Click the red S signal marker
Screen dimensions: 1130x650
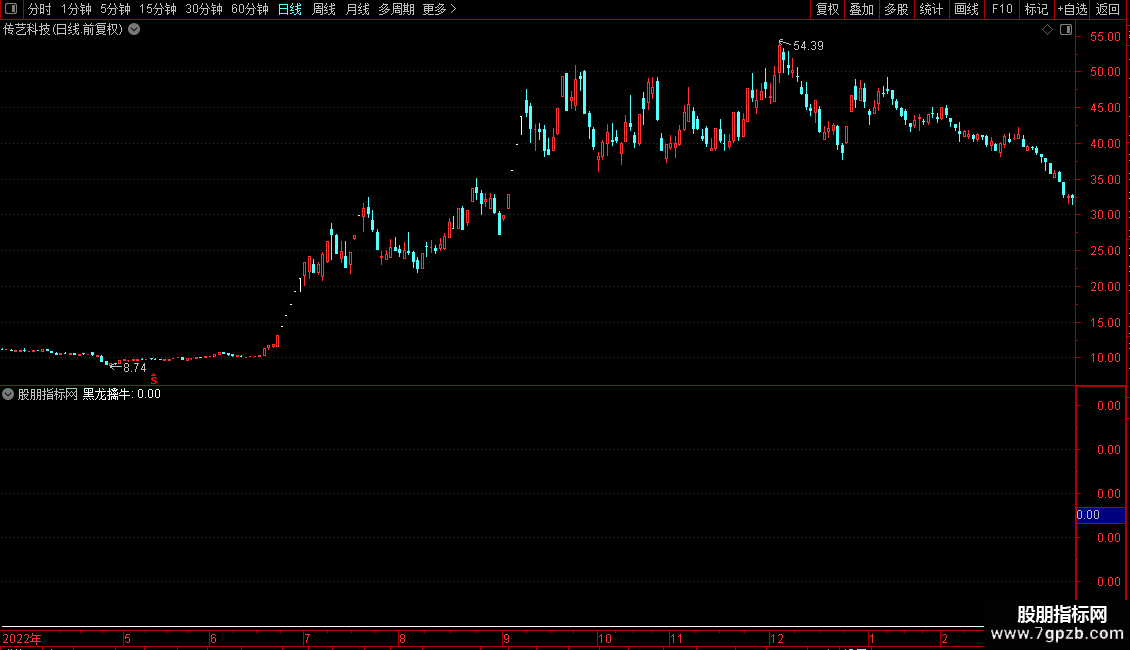154,379
